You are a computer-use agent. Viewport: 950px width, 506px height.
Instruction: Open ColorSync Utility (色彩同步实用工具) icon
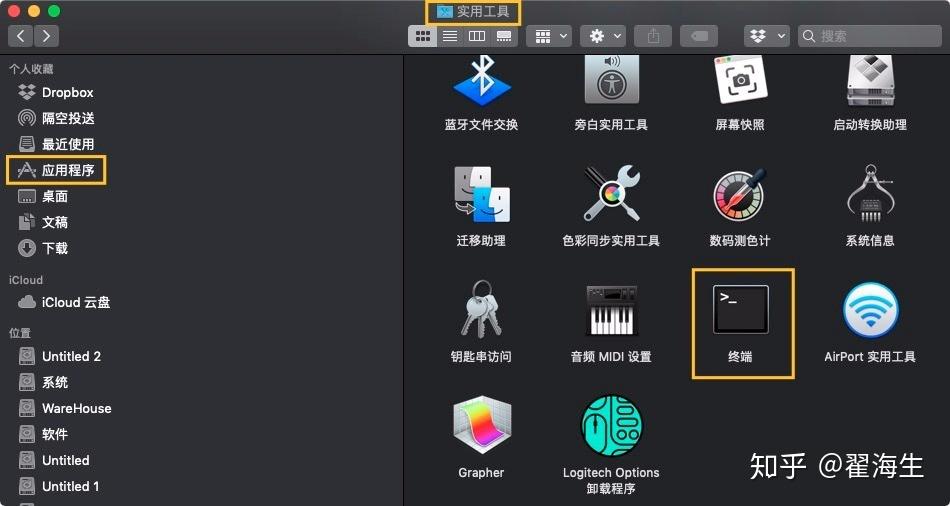click(x=611, y=194)
